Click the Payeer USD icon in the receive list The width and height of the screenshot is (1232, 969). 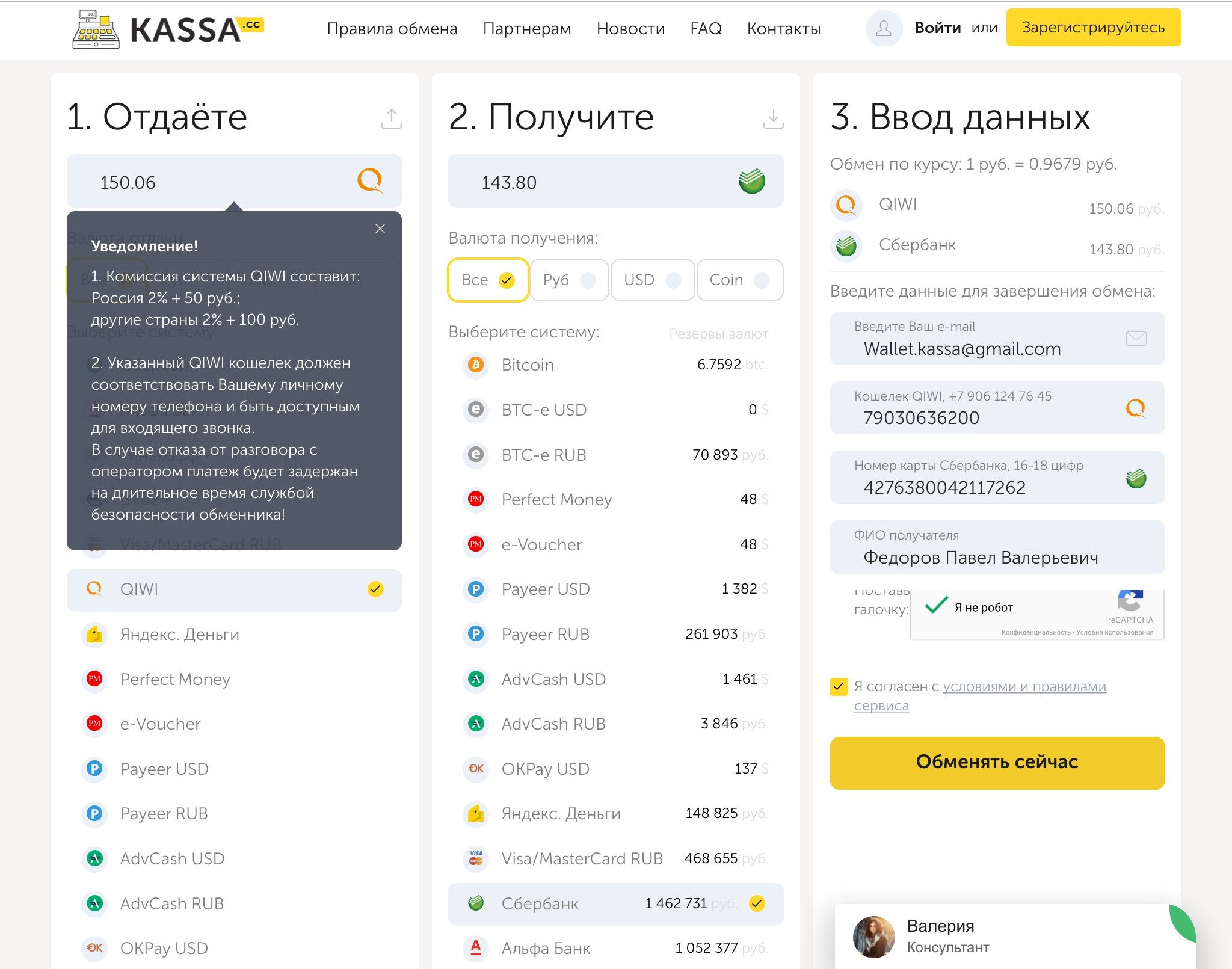coord(476,589)
